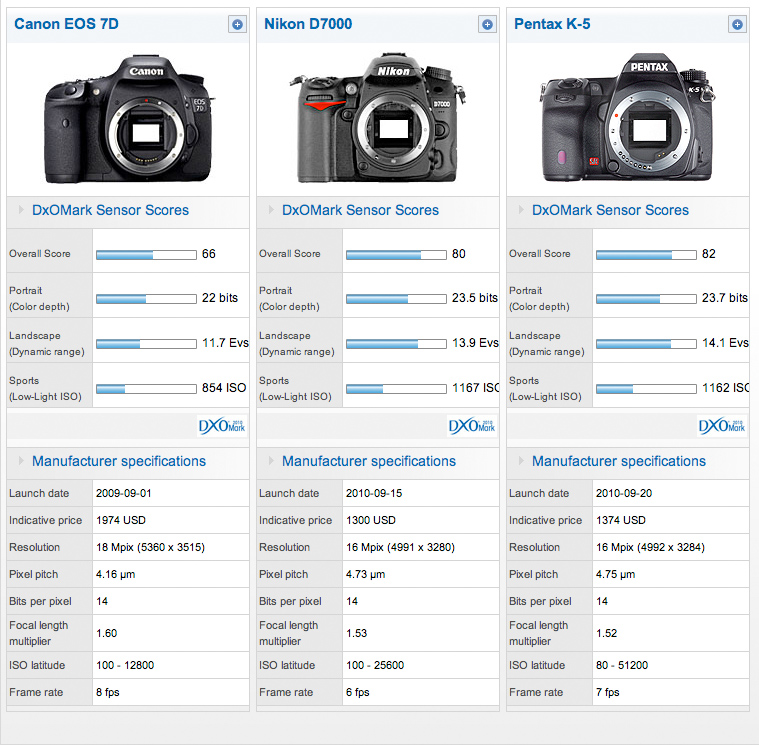Screen dimensions: 759x745
Task: Click the DxOMark logo under Nikon scores
Action: (x=471, y=426)
